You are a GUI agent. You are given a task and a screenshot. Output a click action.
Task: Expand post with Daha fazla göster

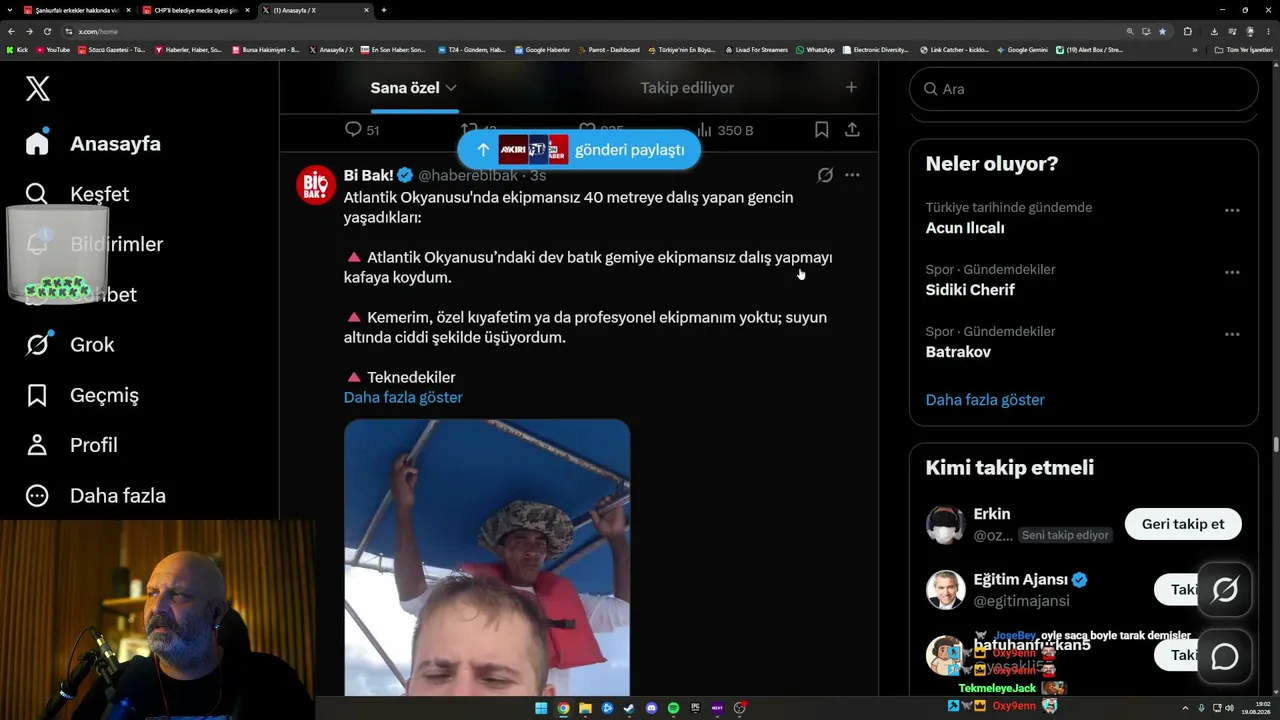point(403,397)
